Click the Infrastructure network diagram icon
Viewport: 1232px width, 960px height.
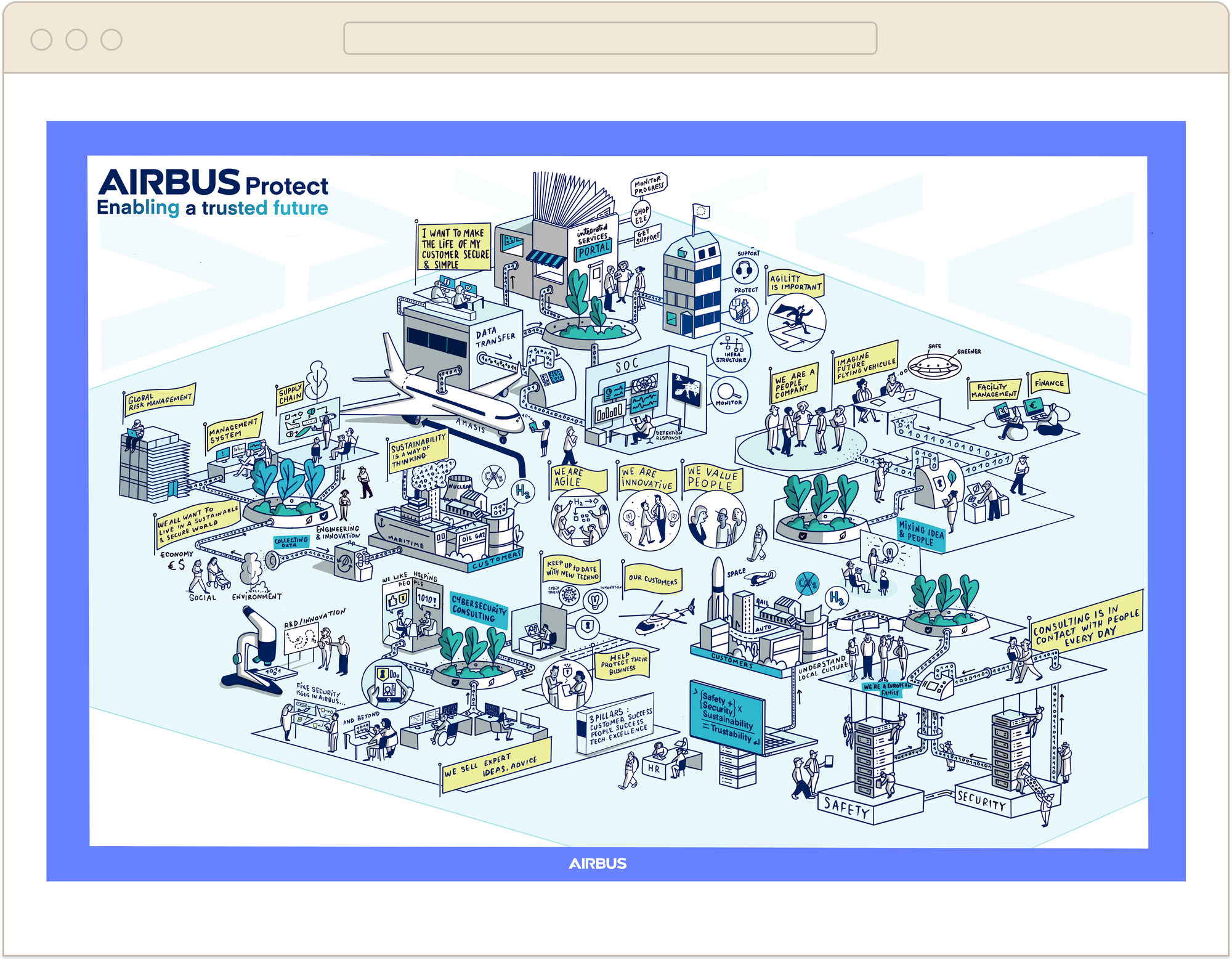[x=731, y=352]
